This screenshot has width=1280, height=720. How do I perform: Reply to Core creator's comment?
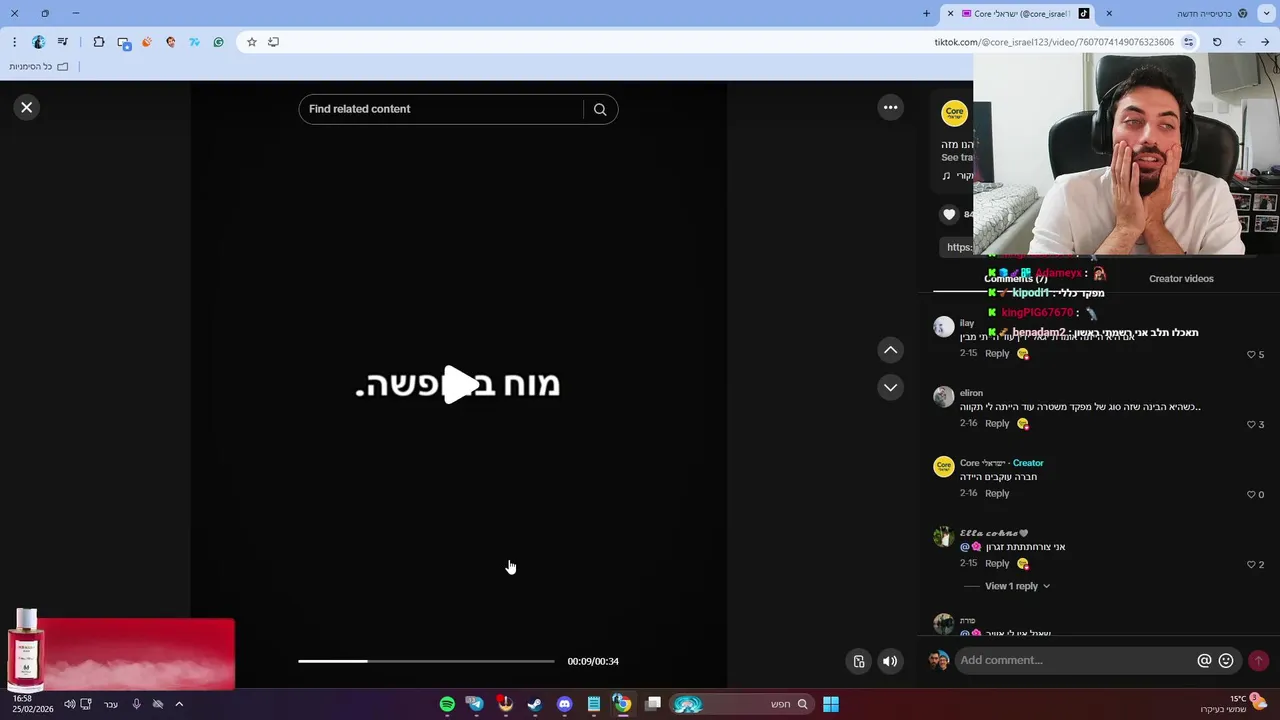[x=997, y=494]
